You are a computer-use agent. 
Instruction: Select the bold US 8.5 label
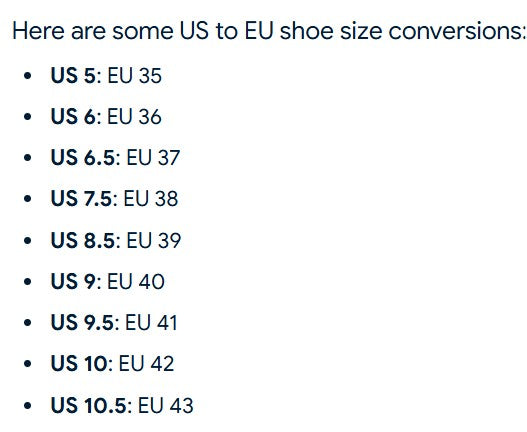click(83, 240)
